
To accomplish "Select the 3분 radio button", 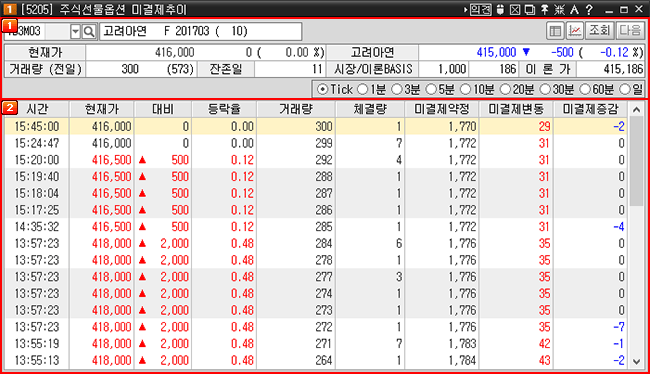I will 397,89.
